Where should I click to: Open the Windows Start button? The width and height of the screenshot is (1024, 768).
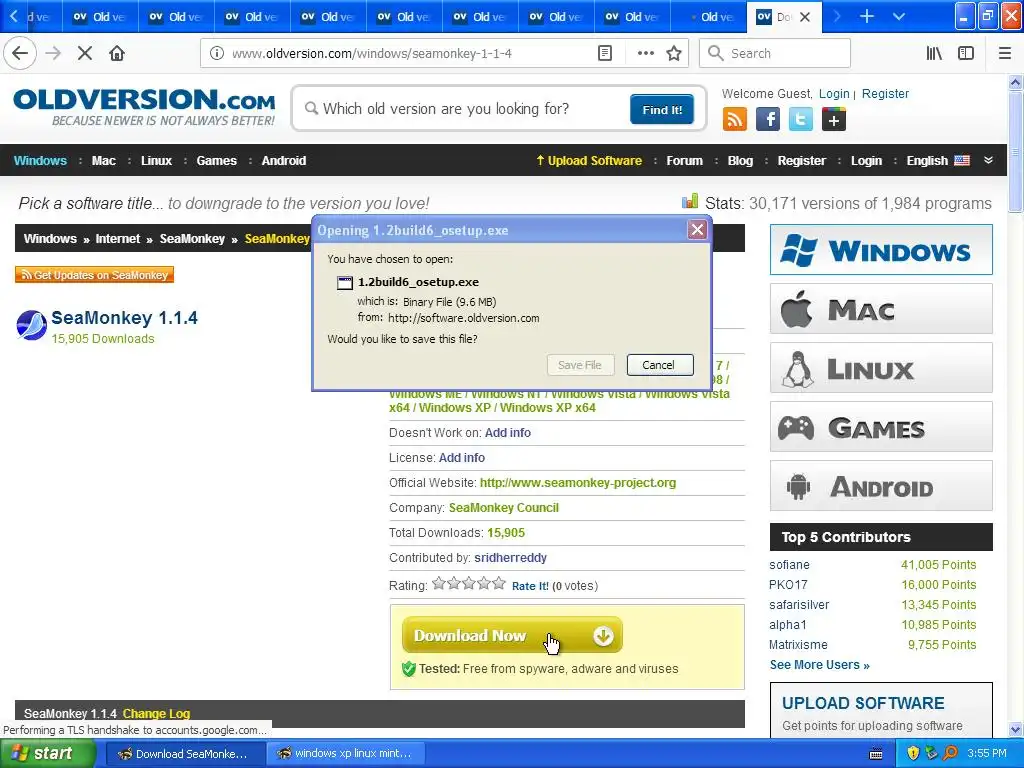pos(48,754)
